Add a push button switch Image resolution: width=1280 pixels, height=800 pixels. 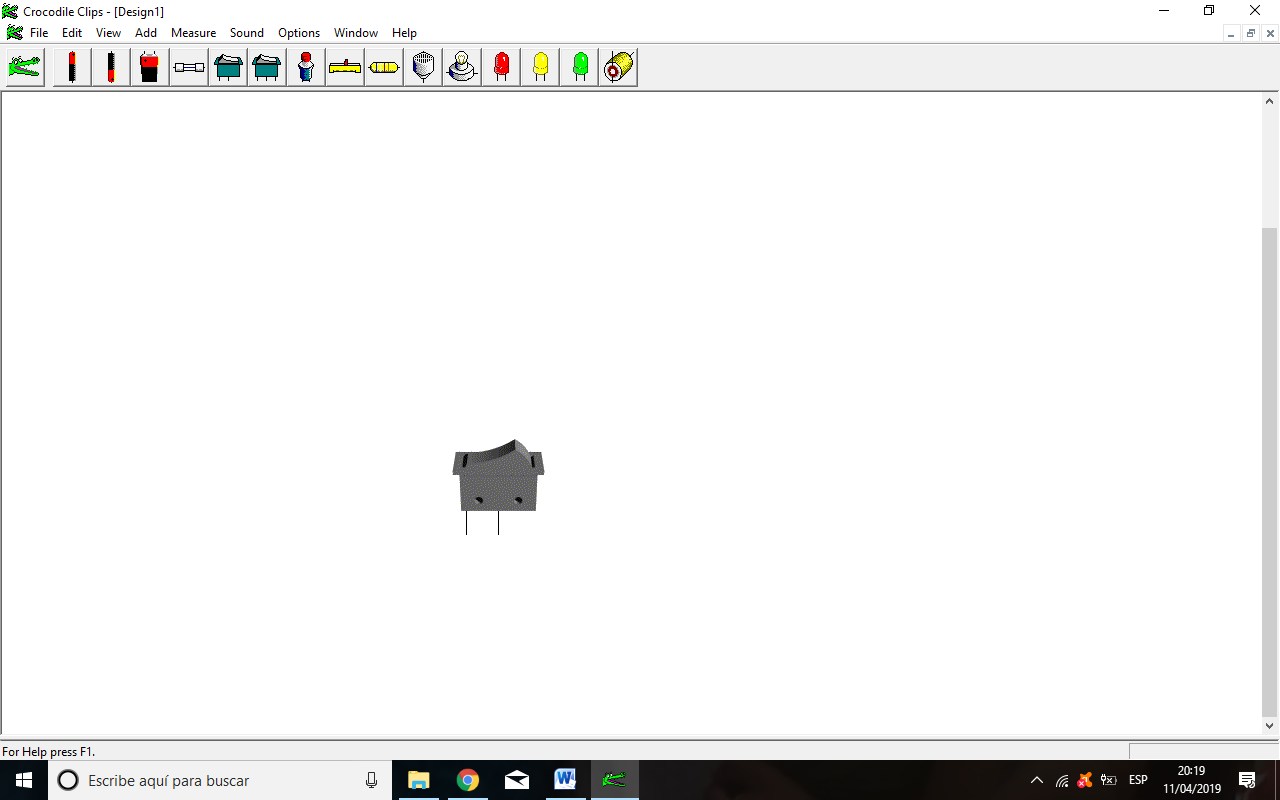click(306, 67)
